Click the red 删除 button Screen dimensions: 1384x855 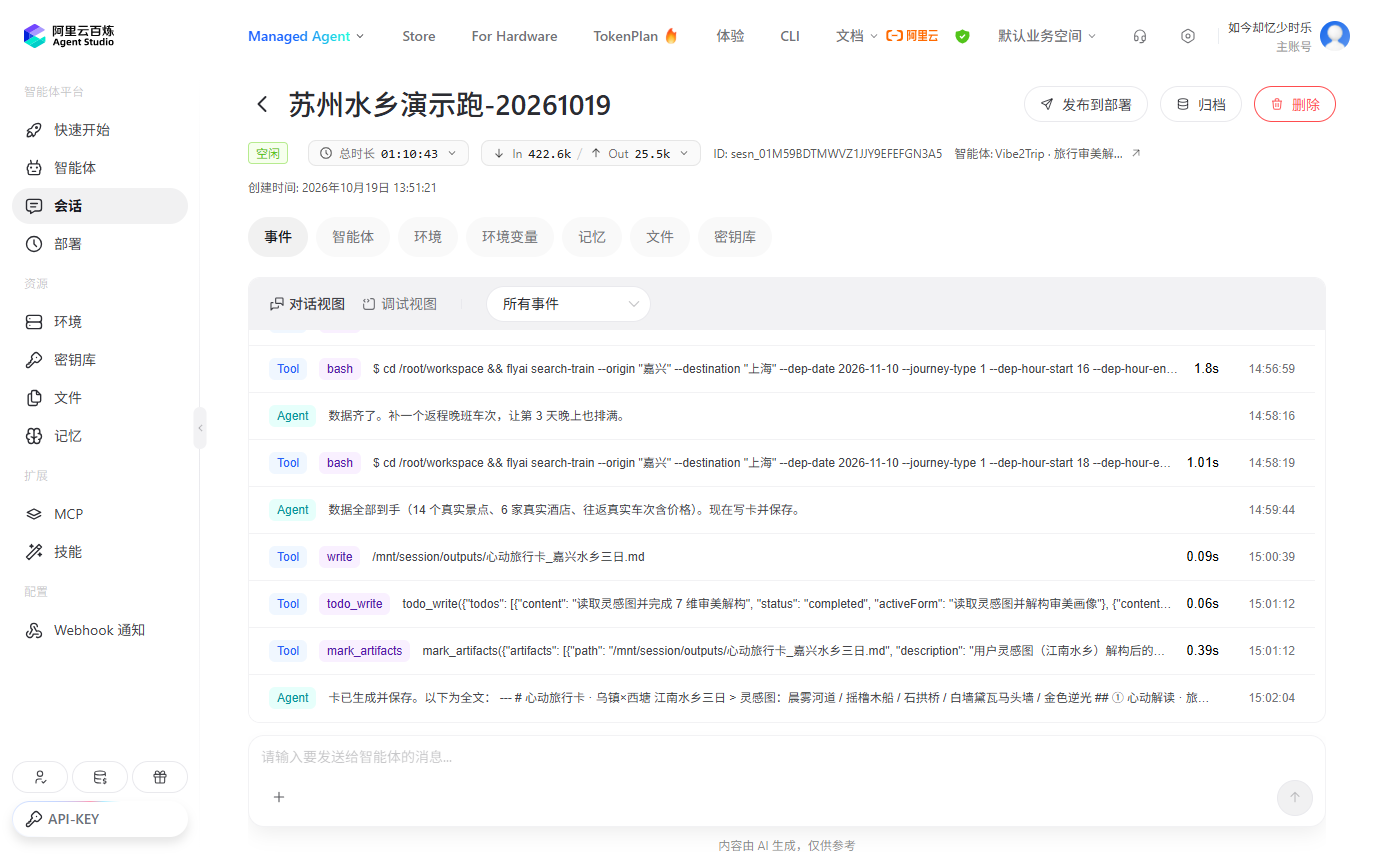[1295, 104]
